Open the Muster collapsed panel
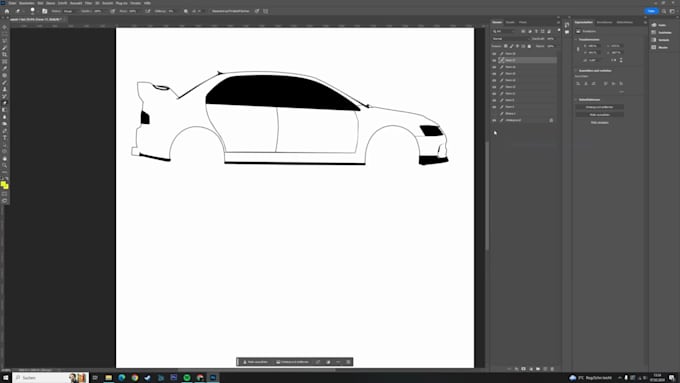Screen dimensions: 680x383 (660, 47)
